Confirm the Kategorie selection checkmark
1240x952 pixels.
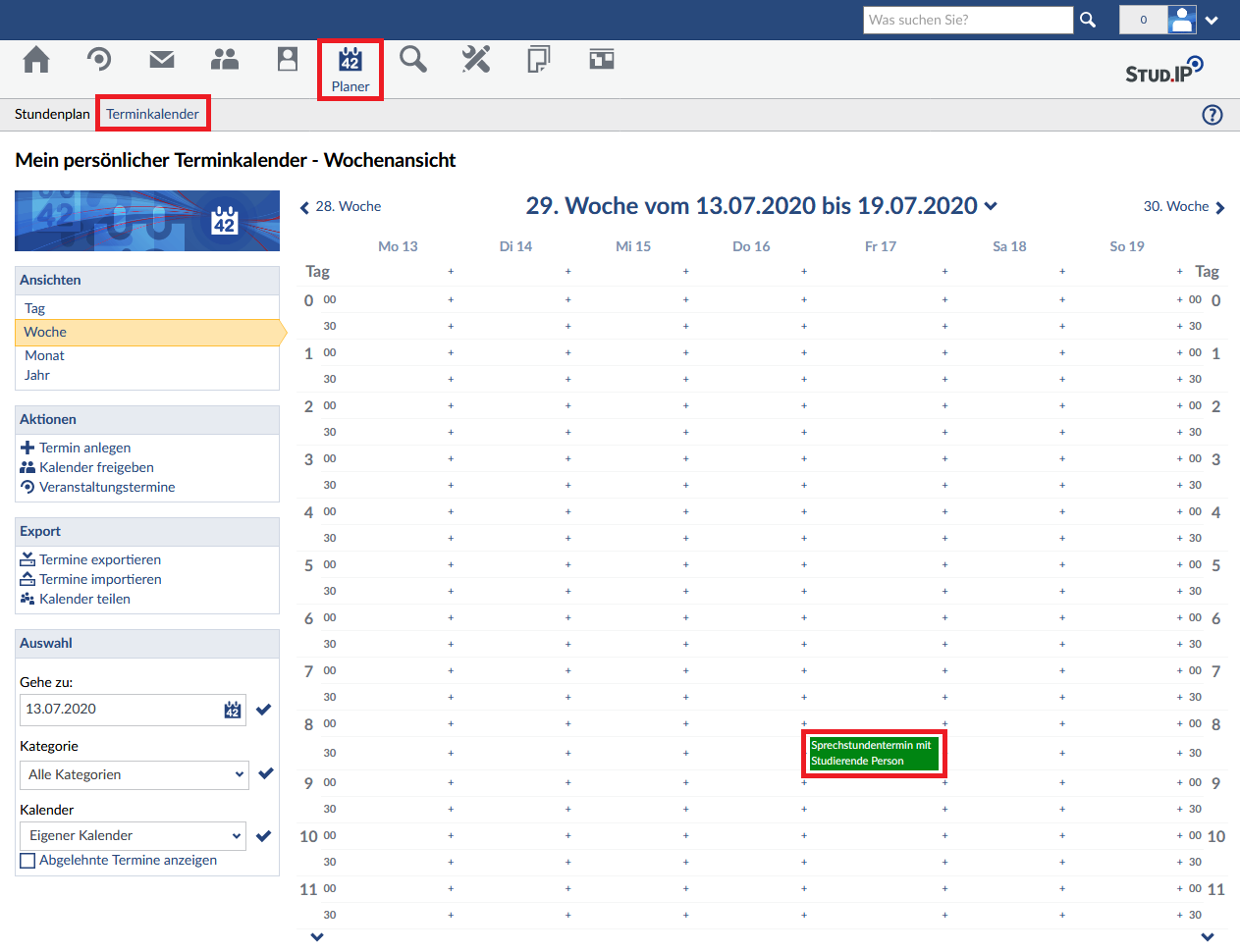pos(265,773)
